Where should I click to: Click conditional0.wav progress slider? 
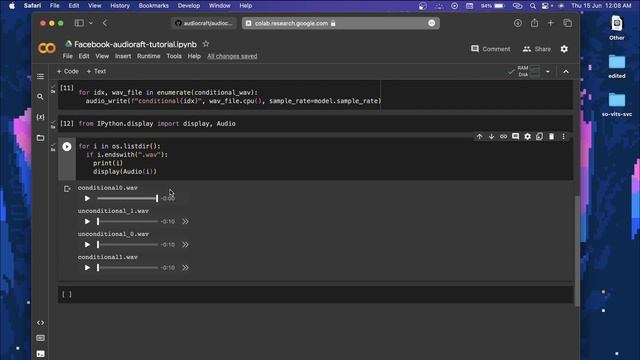(x=127, y=198)
